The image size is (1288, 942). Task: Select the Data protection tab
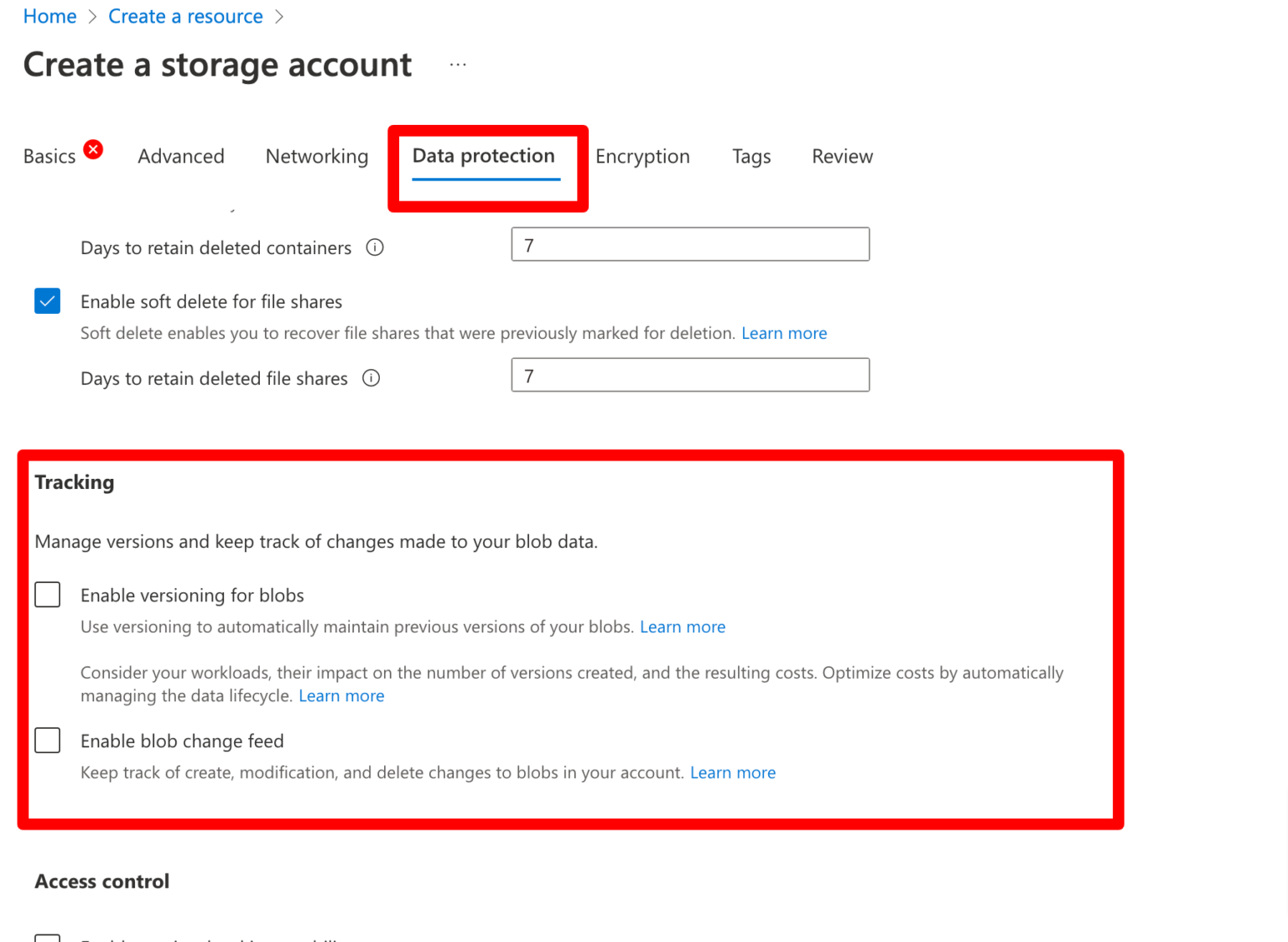483,156
